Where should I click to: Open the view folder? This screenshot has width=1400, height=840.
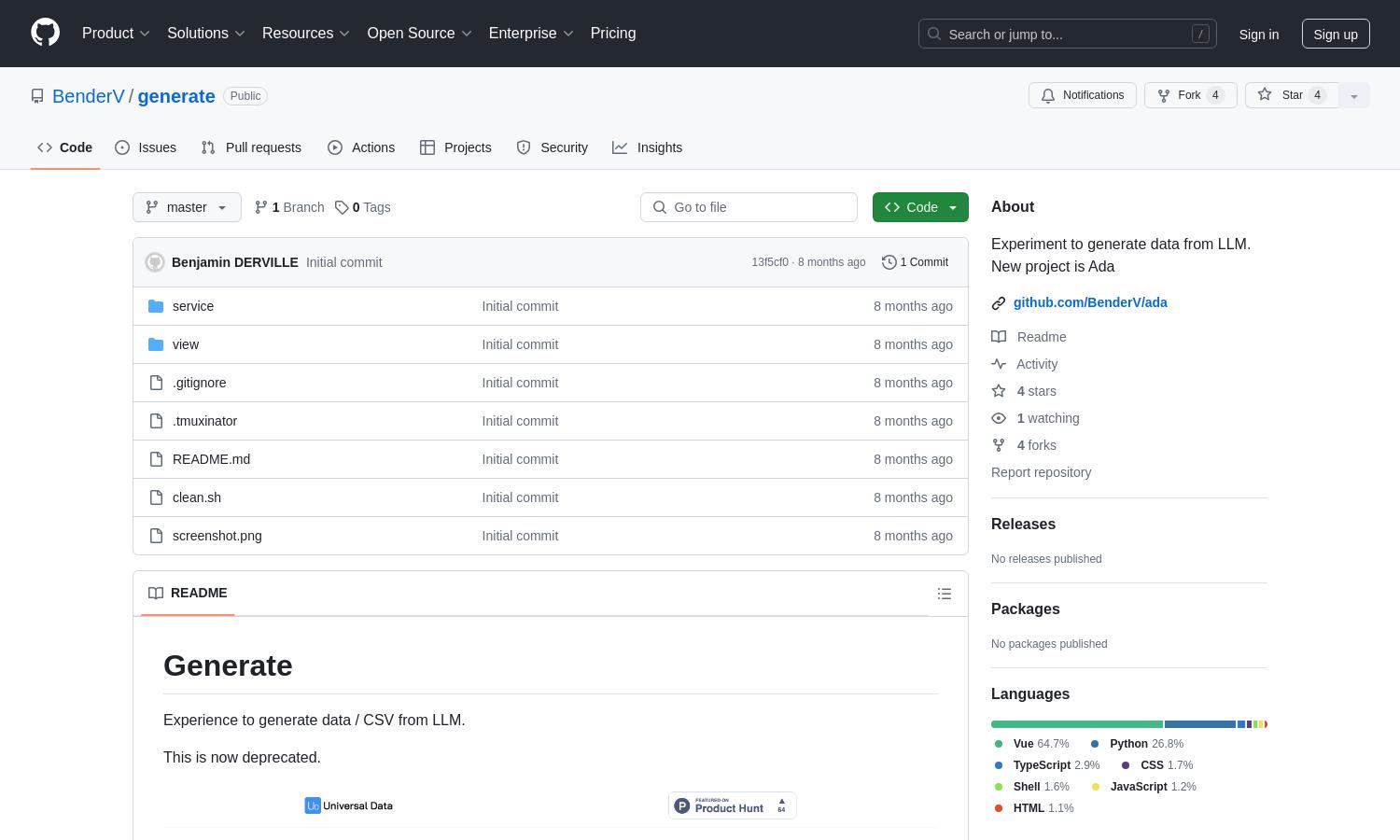186,344
